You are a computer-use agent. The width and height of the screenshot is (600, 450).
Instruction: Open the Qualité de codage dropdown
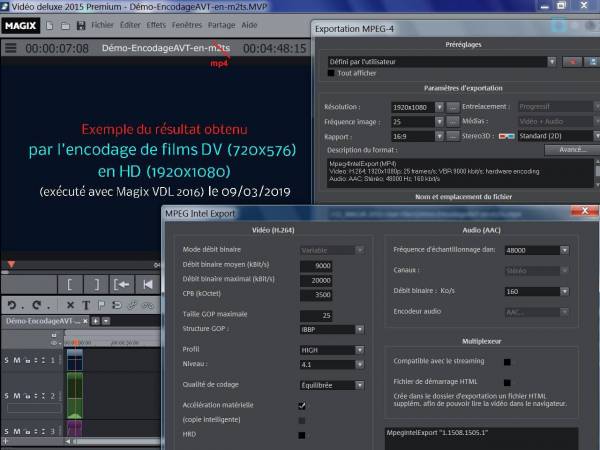coord(359,385)
